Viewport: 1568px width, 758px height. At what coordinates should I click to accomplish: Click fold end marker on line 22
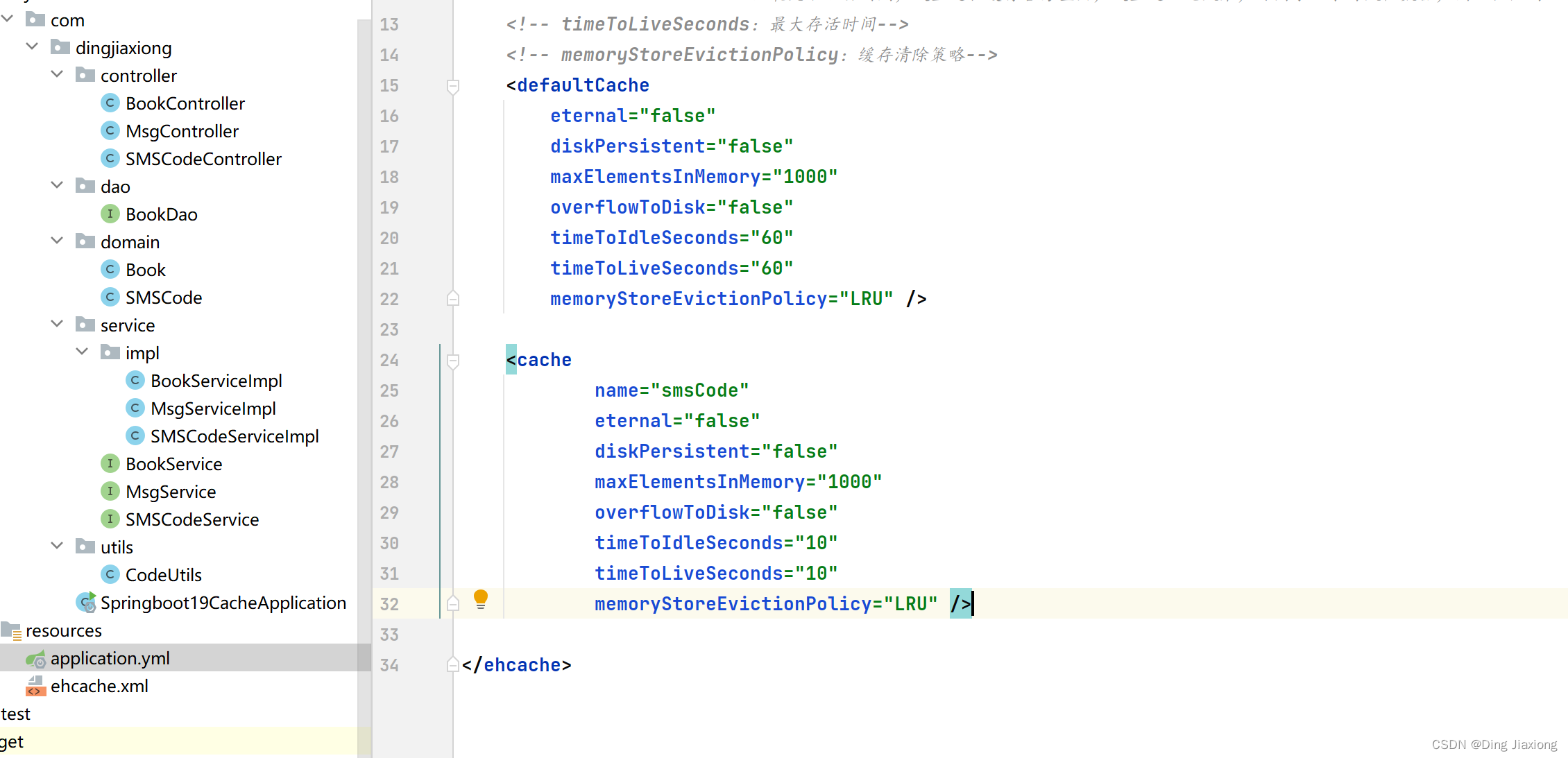point(453,298)
